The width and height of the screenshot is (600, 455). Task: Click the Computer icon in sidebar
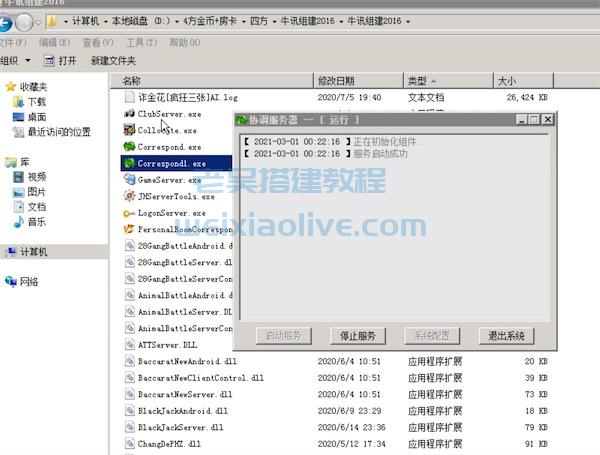pyautogui.click(x=11, y=252)
